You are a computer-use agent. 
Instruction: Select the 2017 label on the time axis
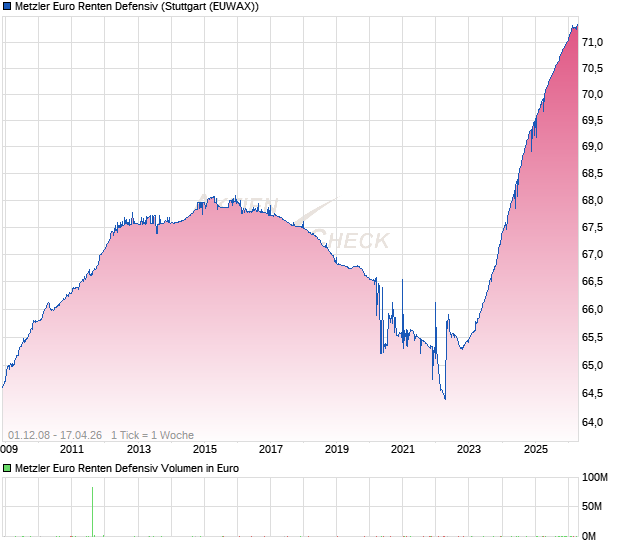pos(270,449)
